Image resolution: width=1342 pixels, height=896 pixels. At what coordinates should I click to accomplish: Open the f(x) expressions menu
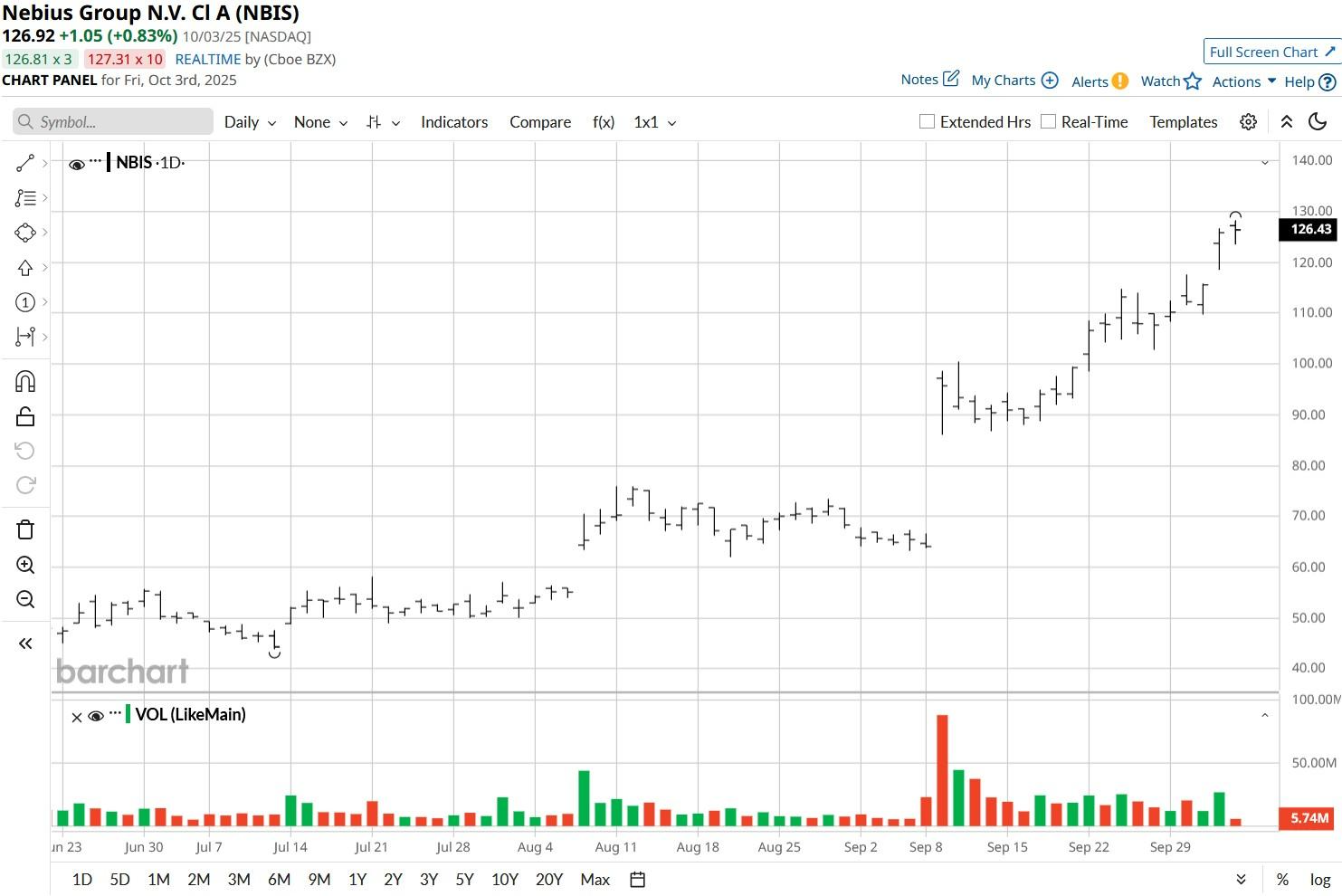tap(604, 122)
